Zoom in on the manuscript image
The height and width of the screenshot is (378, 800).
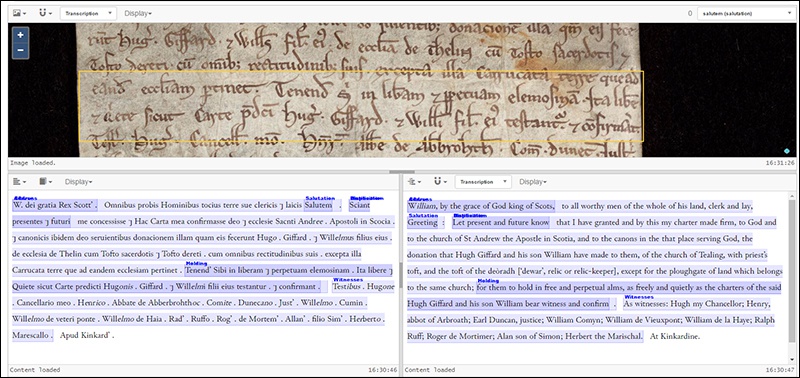pos(20,35)
